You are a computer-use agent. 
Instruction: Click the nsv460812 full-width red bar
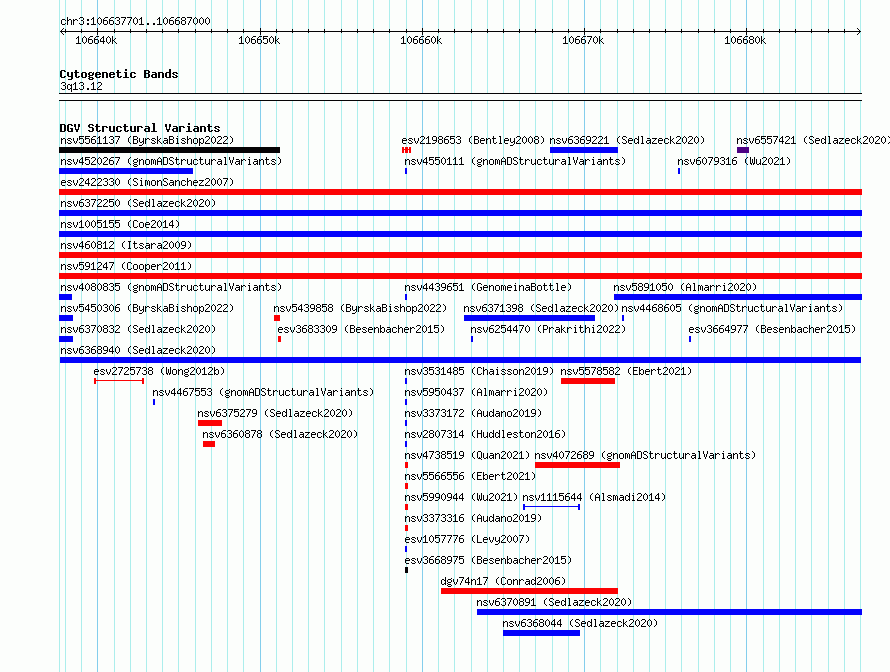coord(460,255)
